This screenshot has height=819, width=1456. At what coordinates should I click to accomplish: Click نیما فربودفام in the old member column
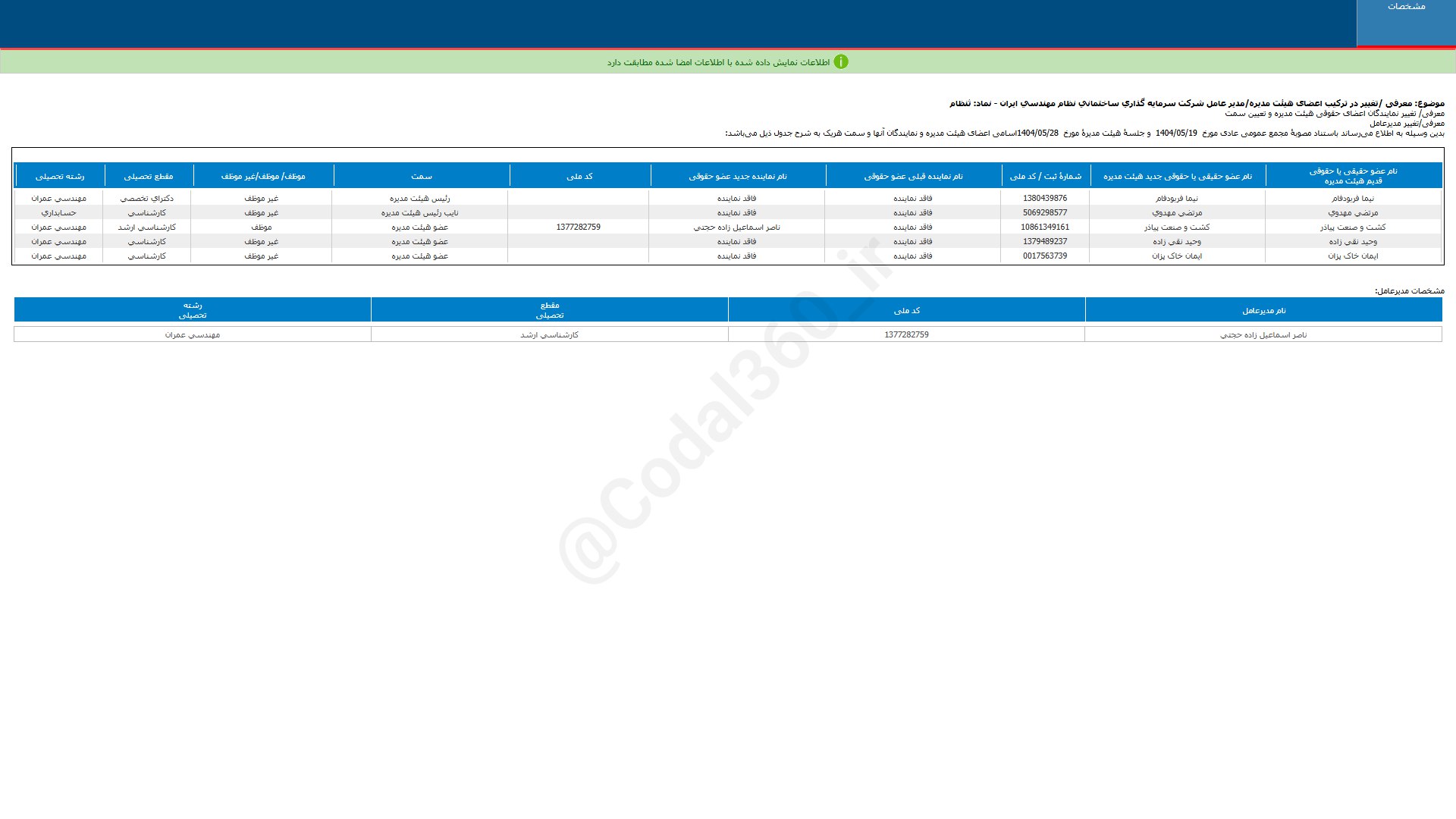click(x=1353, y=199)
